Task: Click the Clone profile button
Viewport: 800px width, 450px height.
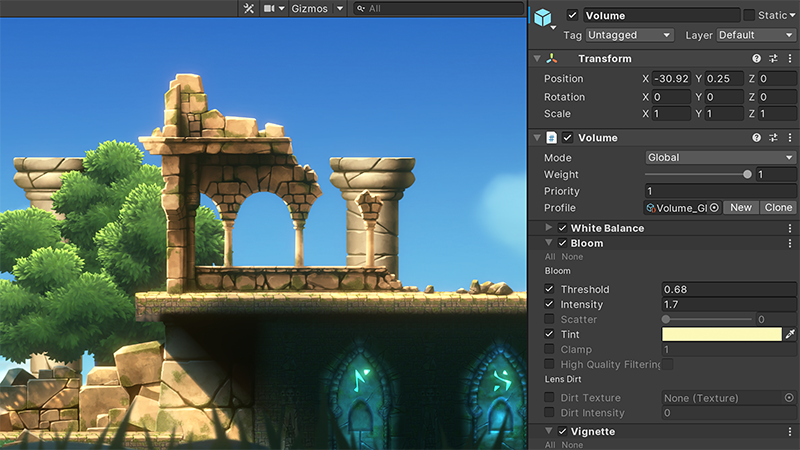Action: pyautogui.click(x=778, y=208)
